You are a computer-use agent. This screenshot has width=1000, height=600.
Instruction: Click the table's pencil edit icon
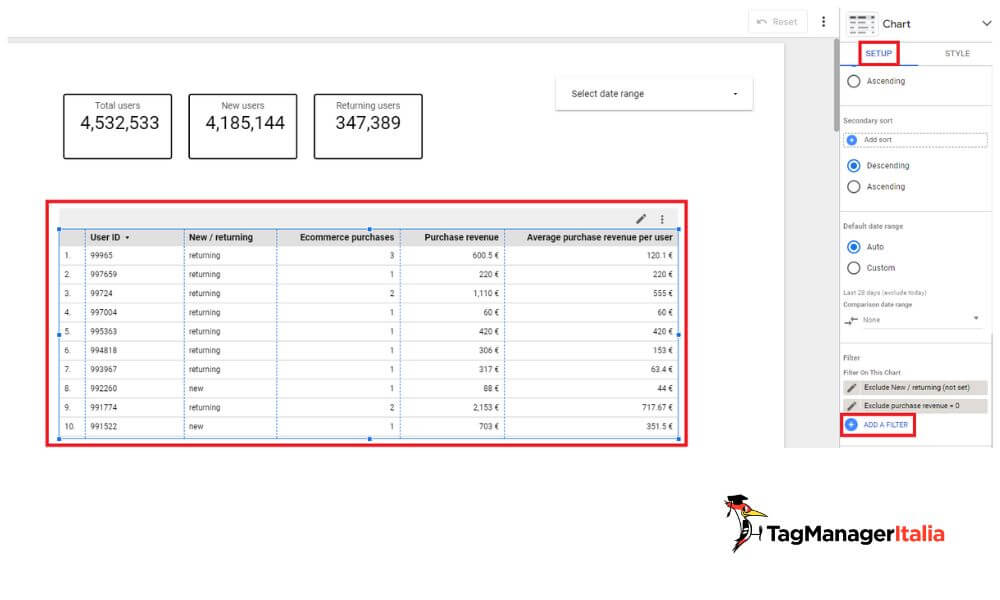pyautogui.click(x=641, y=219)
